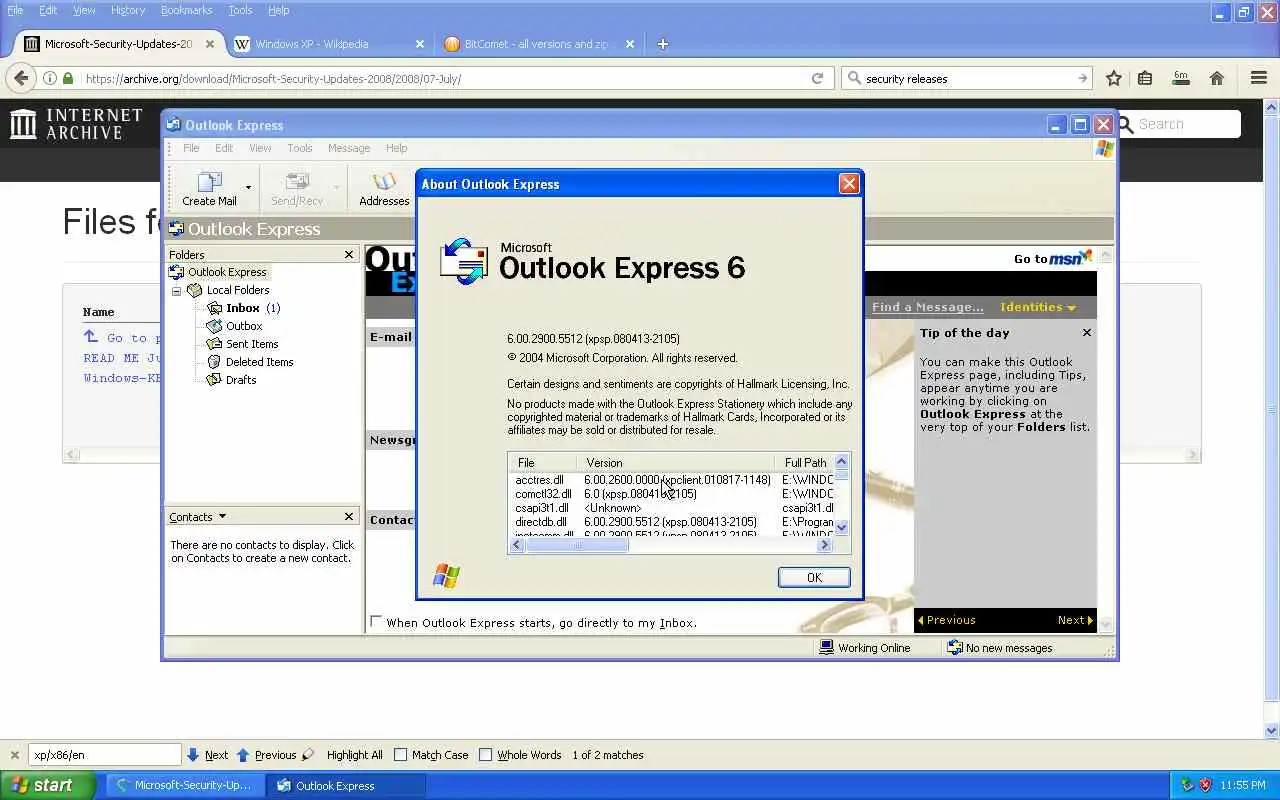Screen dimensions: 1280x800
Task: Open the Outbox folder
Action: coord(244,326)
